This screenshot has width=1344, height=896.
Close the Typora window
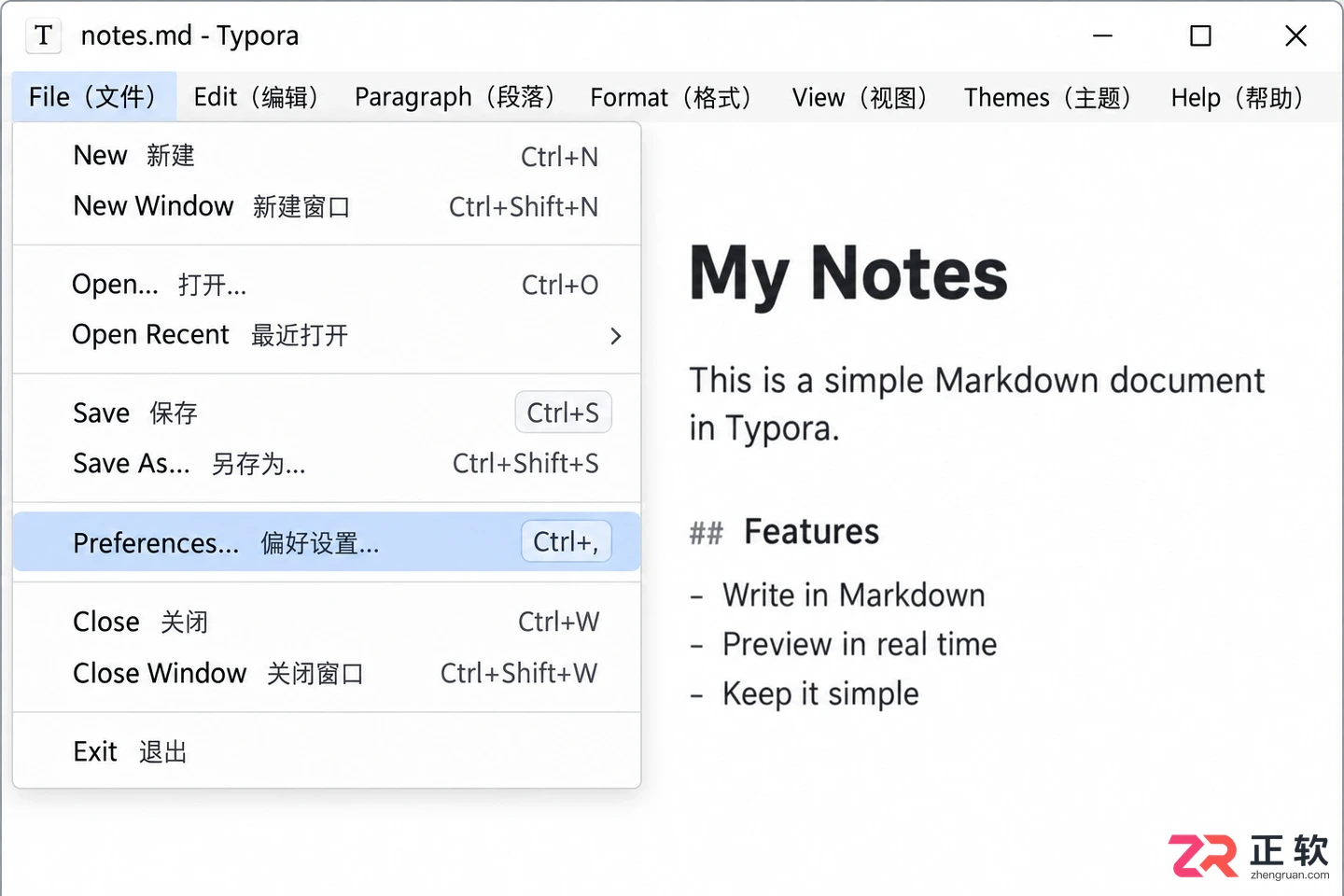(1295, 35)
